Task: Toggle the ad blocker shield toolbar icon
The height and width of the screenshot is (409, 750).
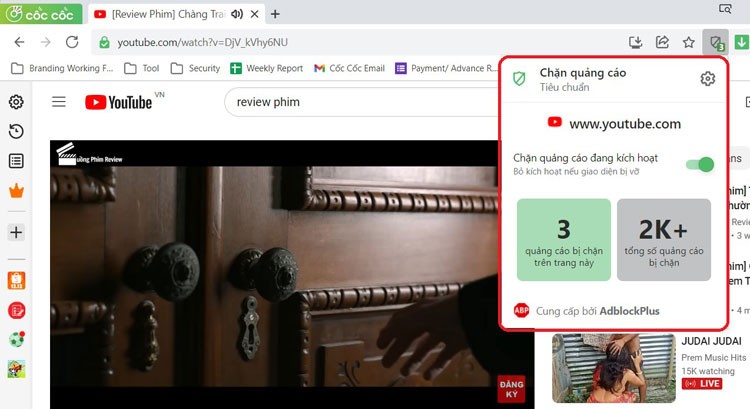Action: (716, 43)
